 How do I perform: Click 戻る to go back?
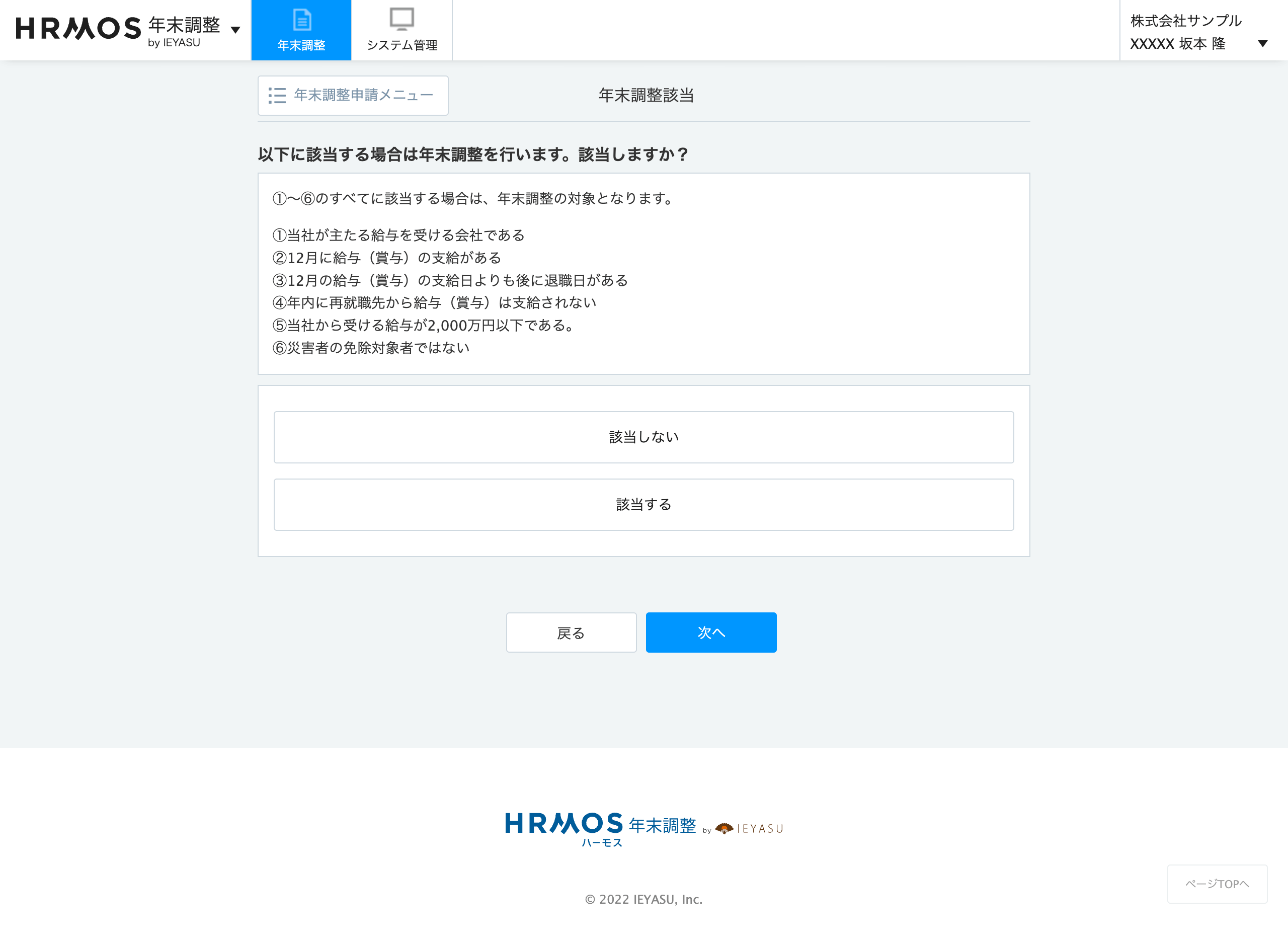tap(571, 632)
